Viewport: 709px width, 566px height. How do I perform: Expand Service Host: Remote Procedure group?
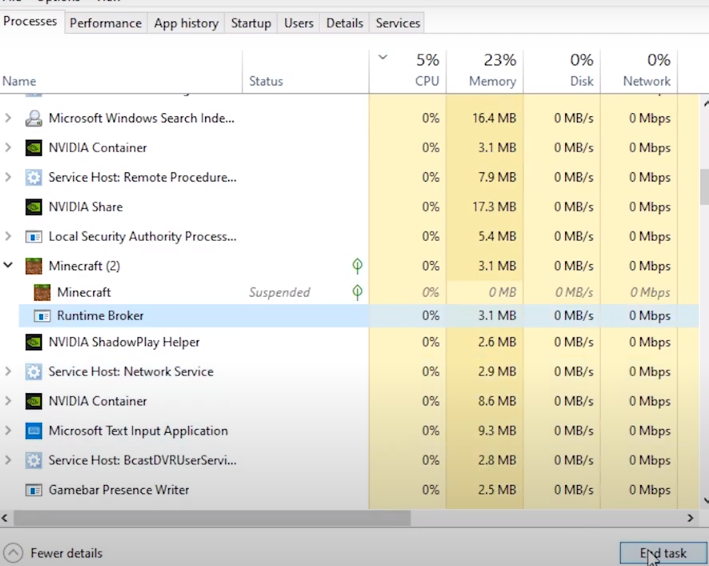[8, 177]
